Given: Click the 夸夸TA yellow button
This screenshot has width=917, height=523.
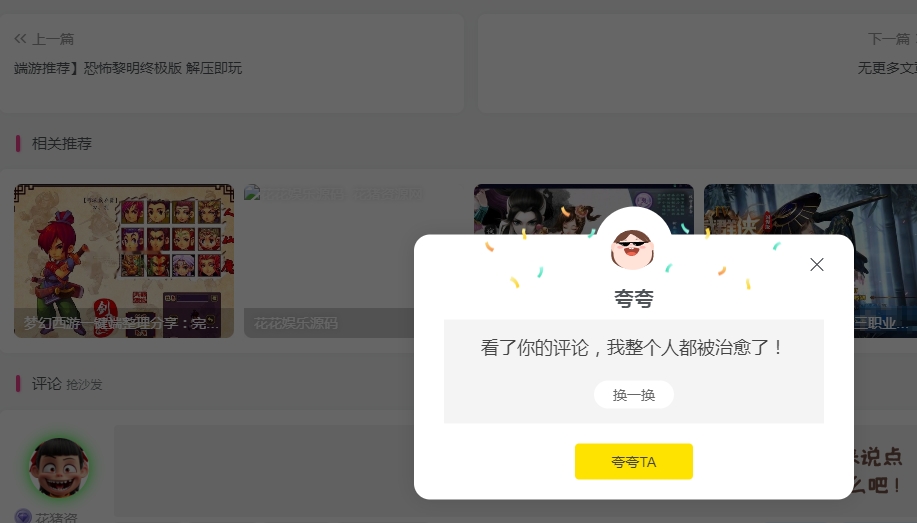Looking at the screenshot, I should coord(633,462).
